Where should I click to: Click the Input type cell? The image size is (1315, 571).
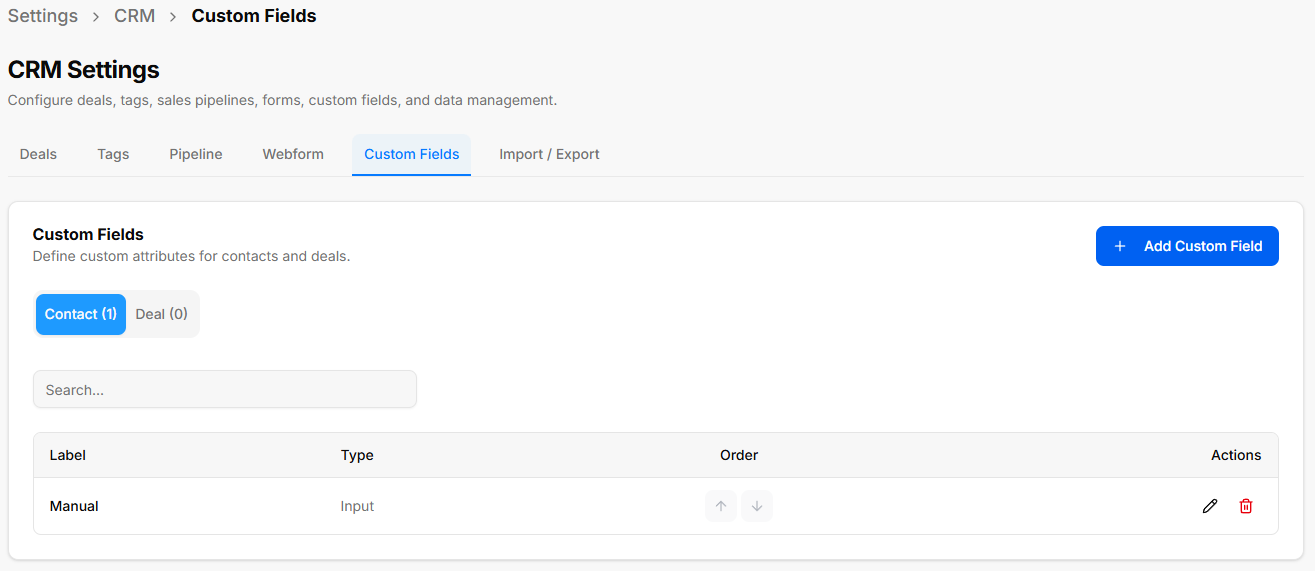357,506
